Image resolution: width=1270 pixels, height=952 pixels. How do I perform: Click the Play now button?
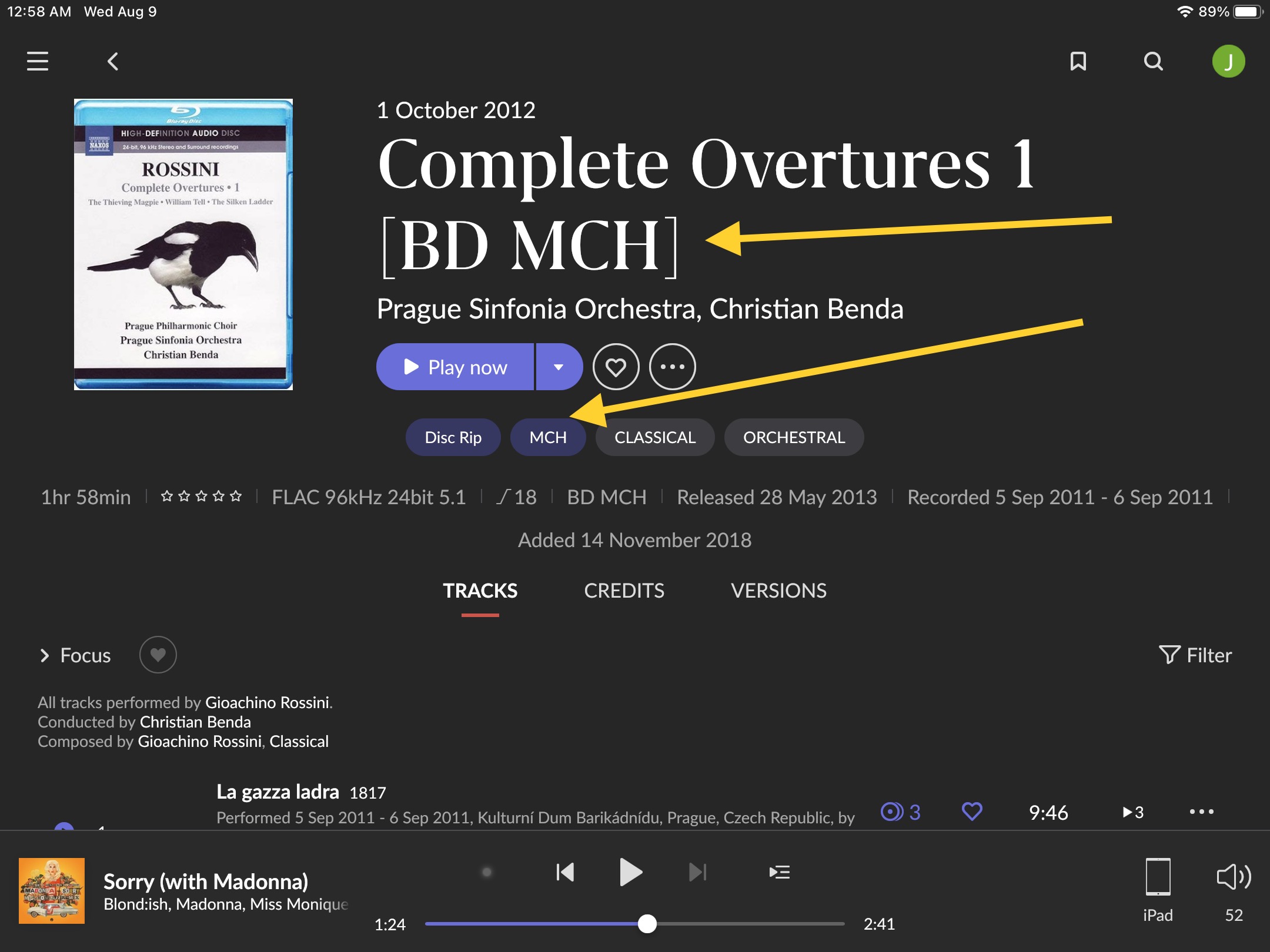pyautogui.click(x=455, y=367)
